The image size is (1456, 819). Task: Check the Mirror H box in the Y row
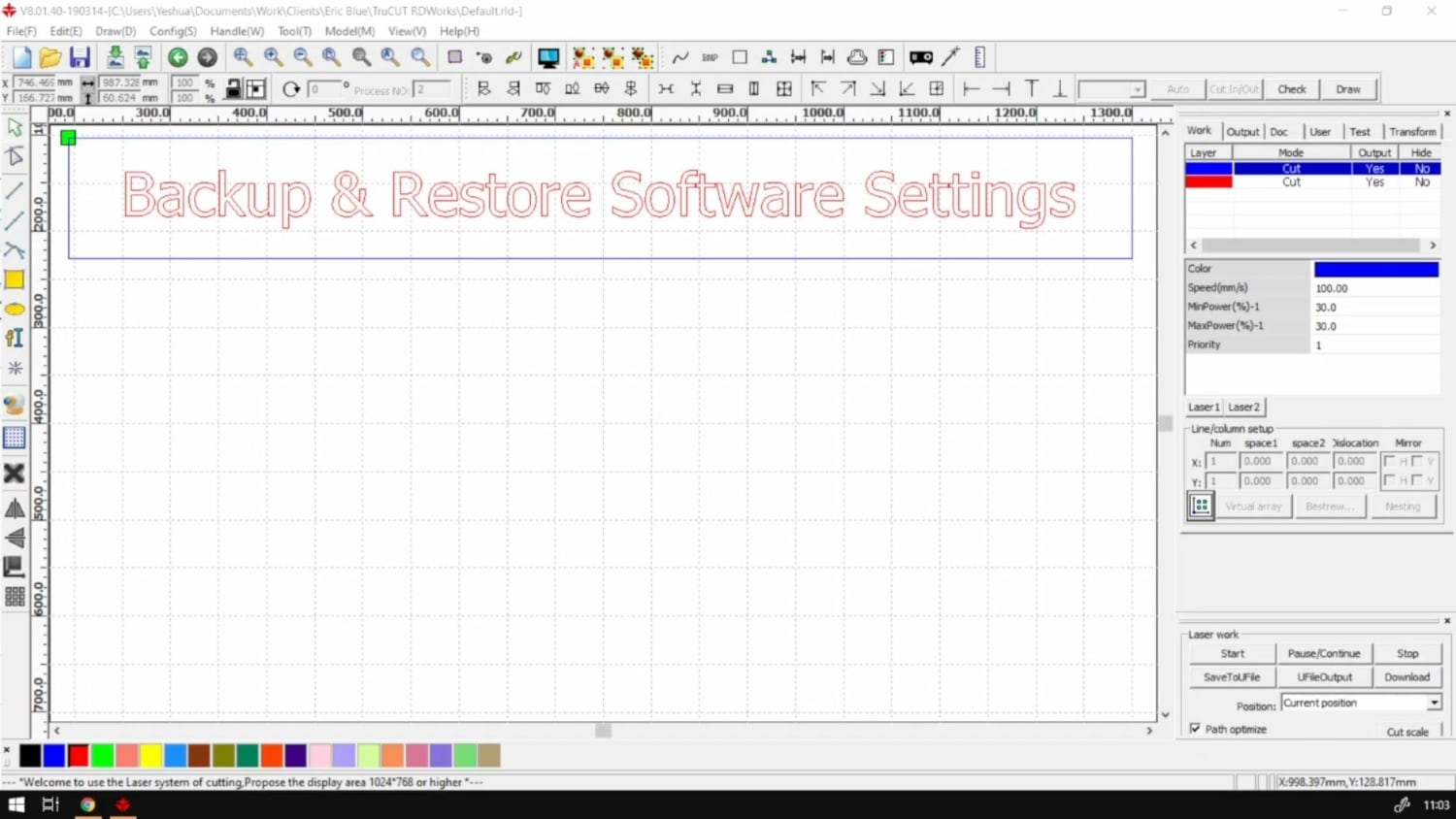(1389, 480)
